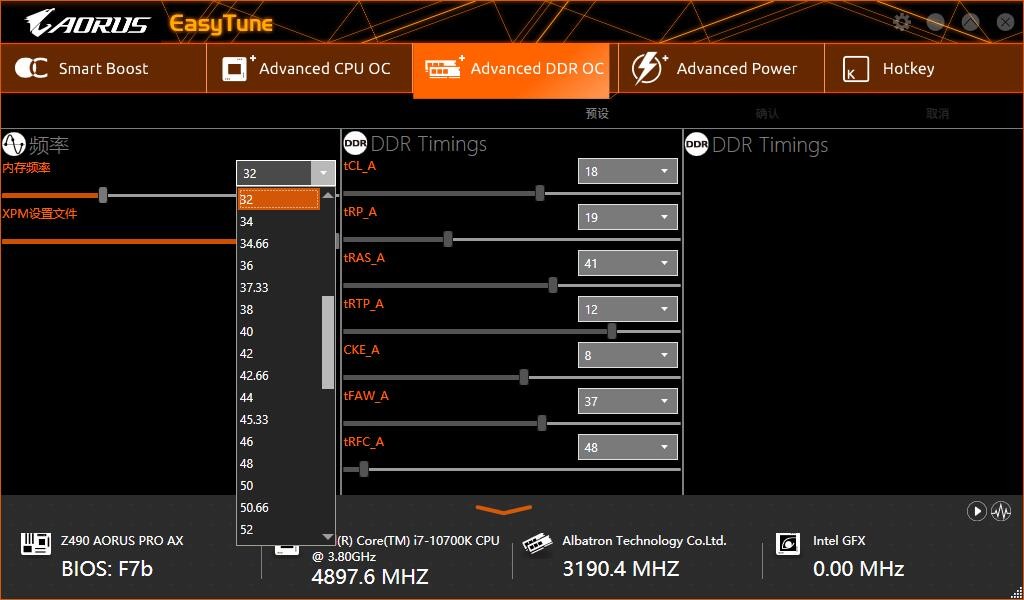Open the settings gear icon
The image size is (1024, 600).
coord(902,22)
